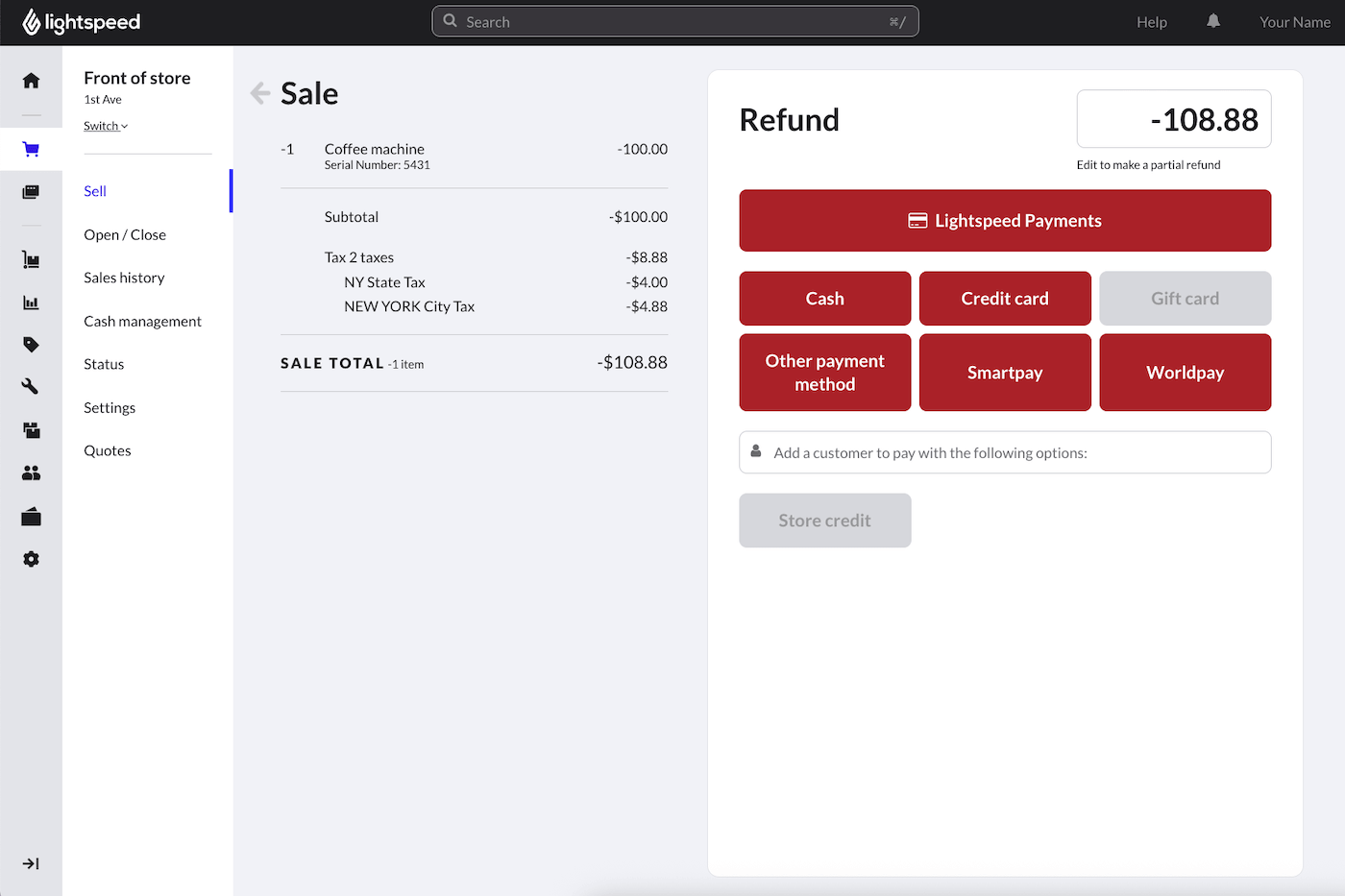1345x896 pixels.
Task: Click the Subtotal -$100.00 amount
Action: (638, 217)
